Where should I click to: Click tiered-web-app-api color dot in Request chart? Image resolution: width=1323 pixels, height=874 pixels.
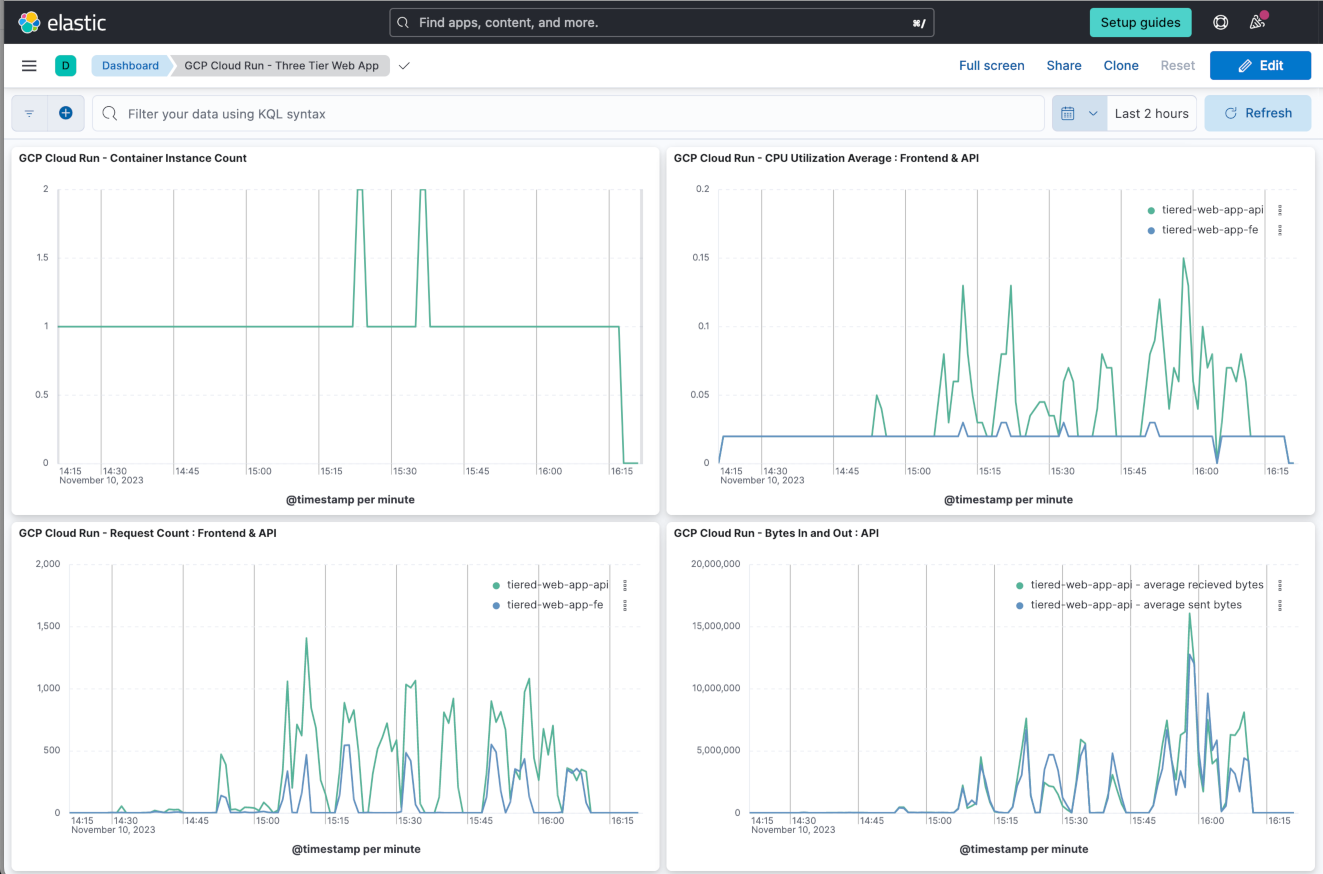496,586
